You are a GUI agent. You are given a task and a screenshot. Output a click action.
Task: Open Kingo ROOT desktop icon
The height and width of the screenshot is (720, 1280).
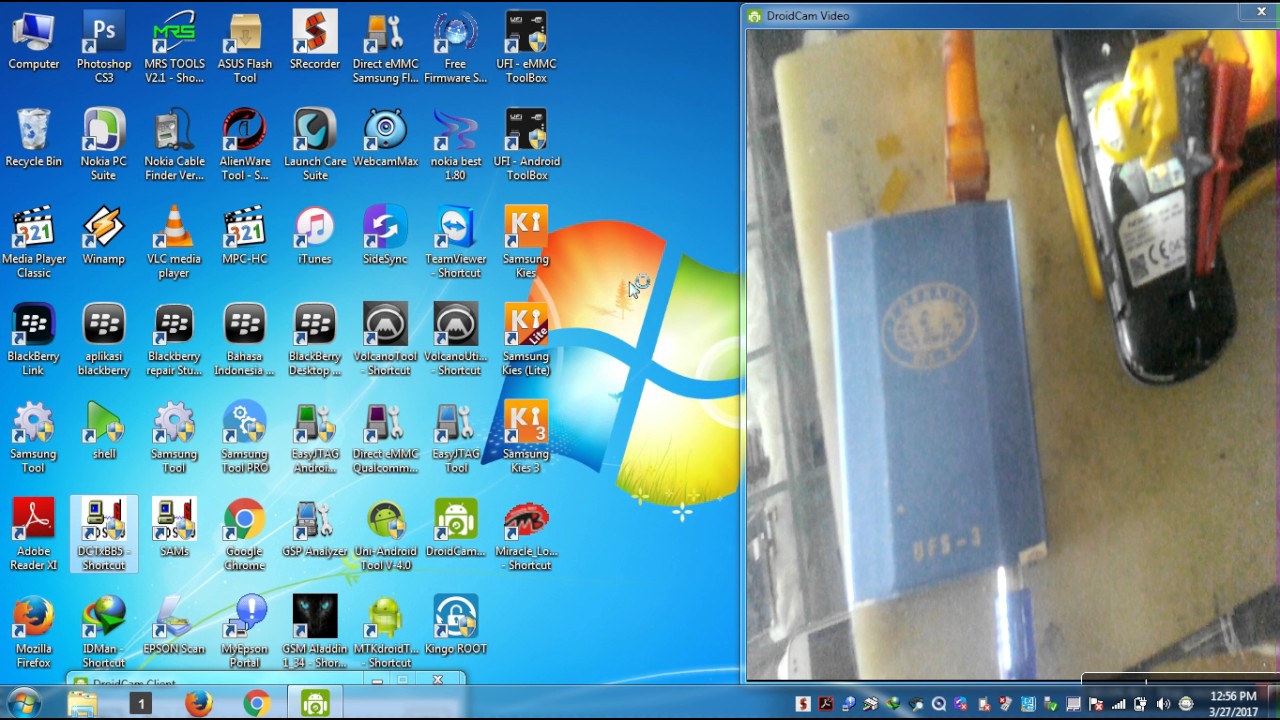[x=456, y=627]
